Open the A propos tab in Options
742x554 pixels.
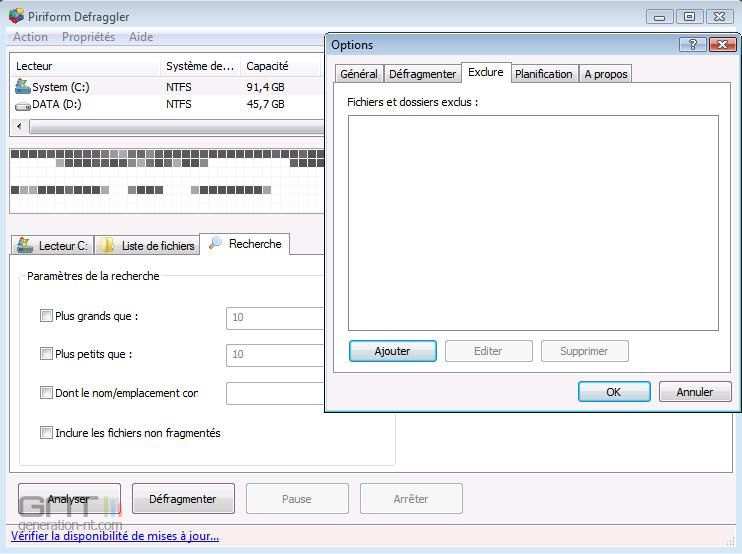point(606,74)
